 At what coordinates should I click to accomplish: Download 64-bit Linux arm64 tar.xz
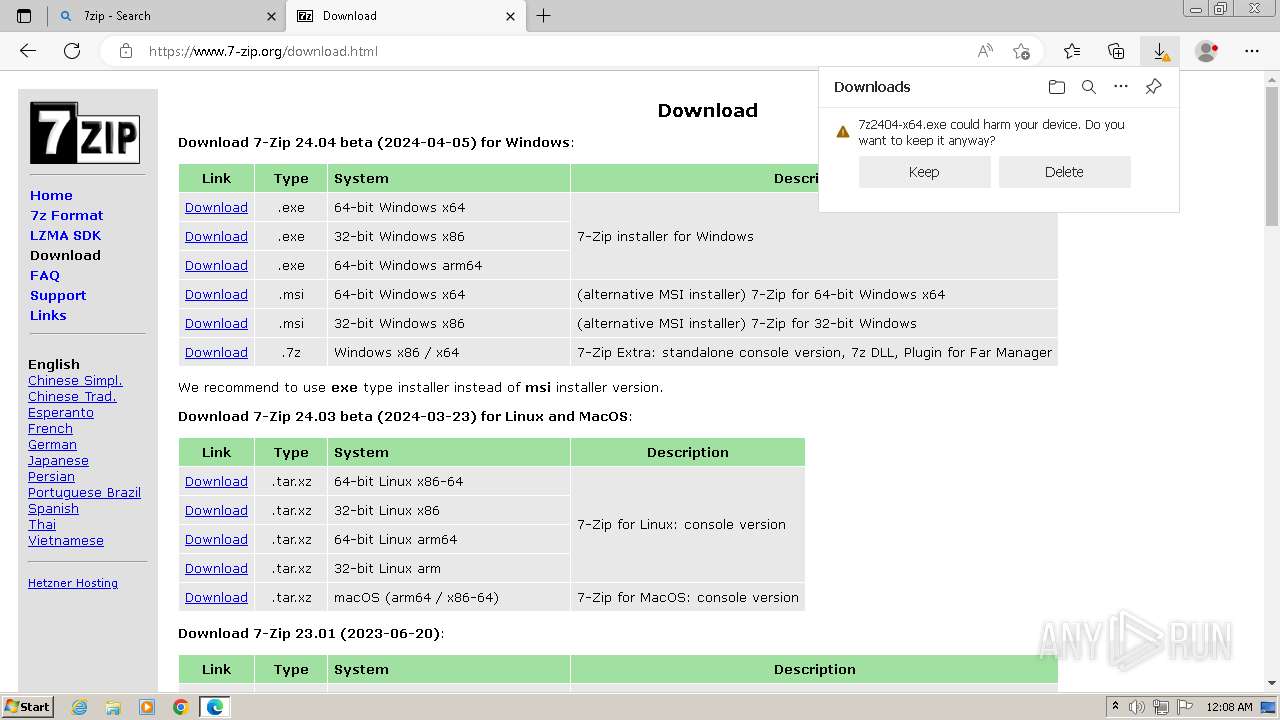[216, 540]
